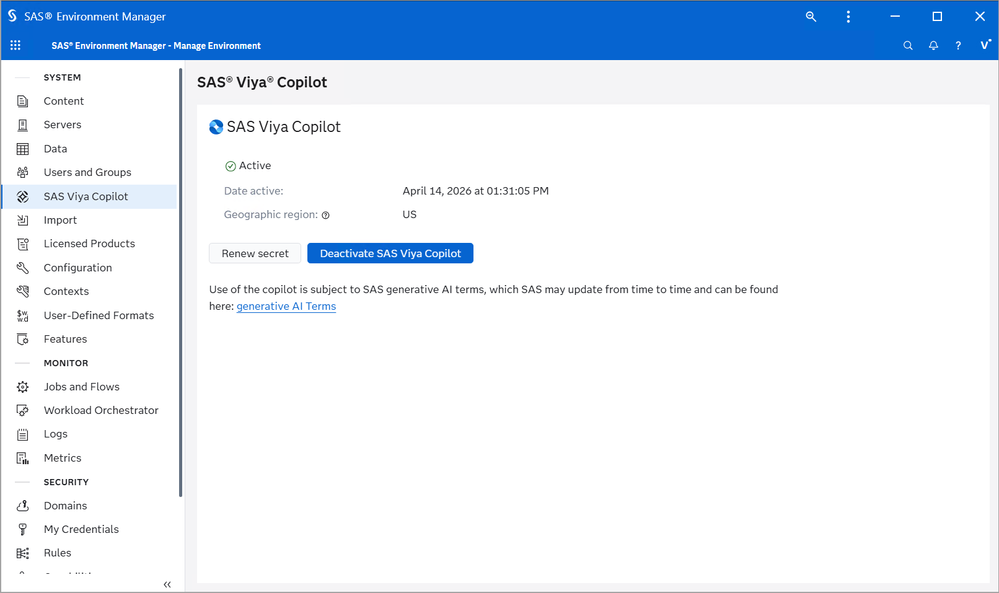
Task: Open the generative AI Terms link
Action: coord(286,306)
